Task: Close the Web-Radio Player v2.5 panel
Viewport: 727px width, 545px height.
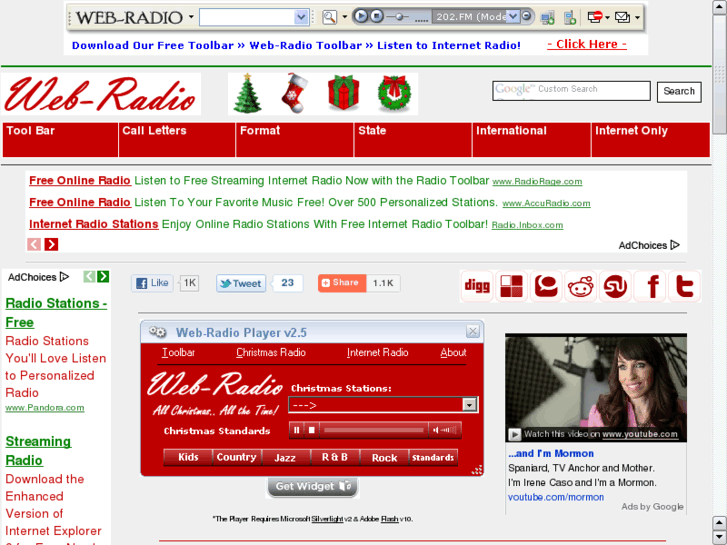Action: pos(472,331)
